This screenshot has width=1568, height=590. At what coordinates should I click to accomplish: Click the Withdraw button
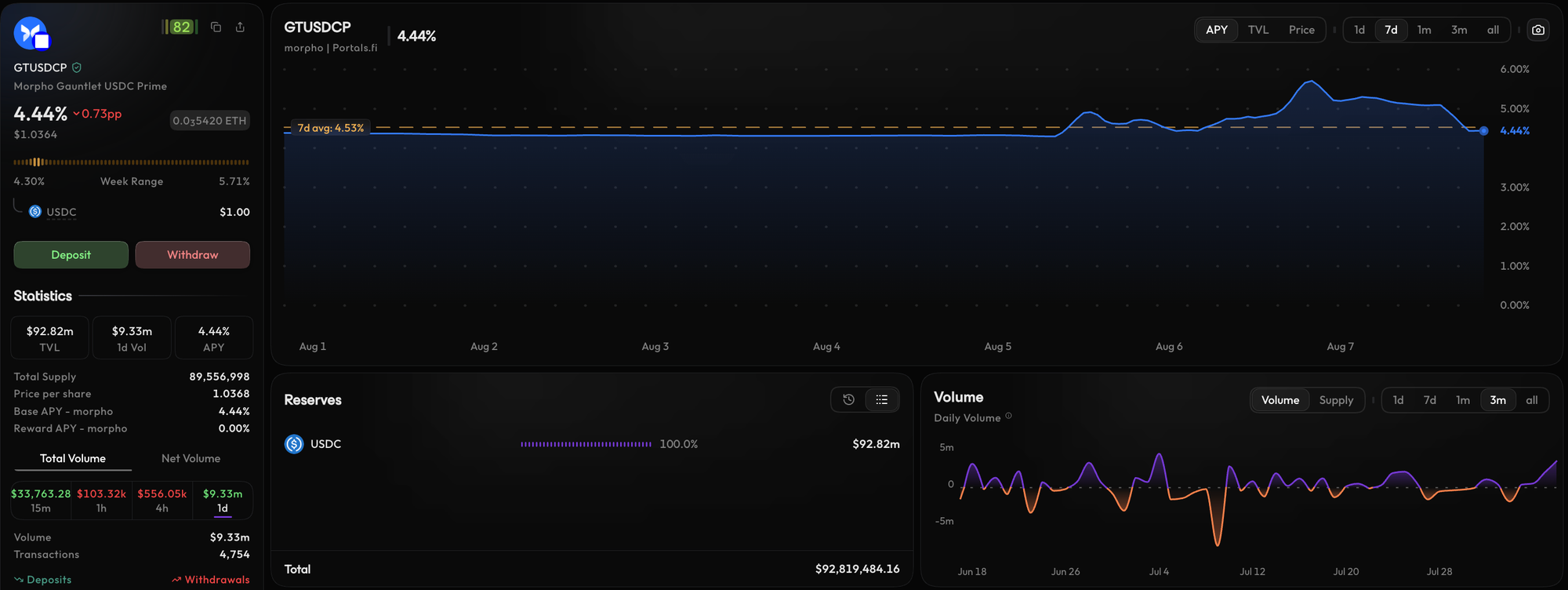[x=193, y=255]
